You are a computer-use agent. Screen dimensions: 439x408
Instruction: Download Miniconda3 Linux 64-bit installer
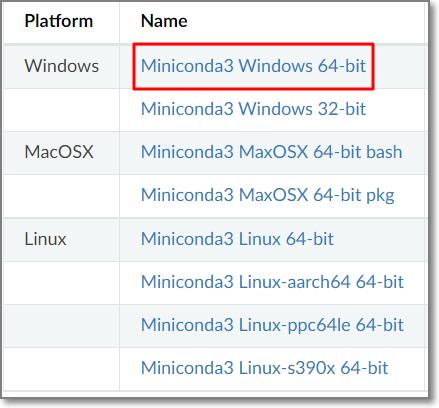tap(237, 239)
